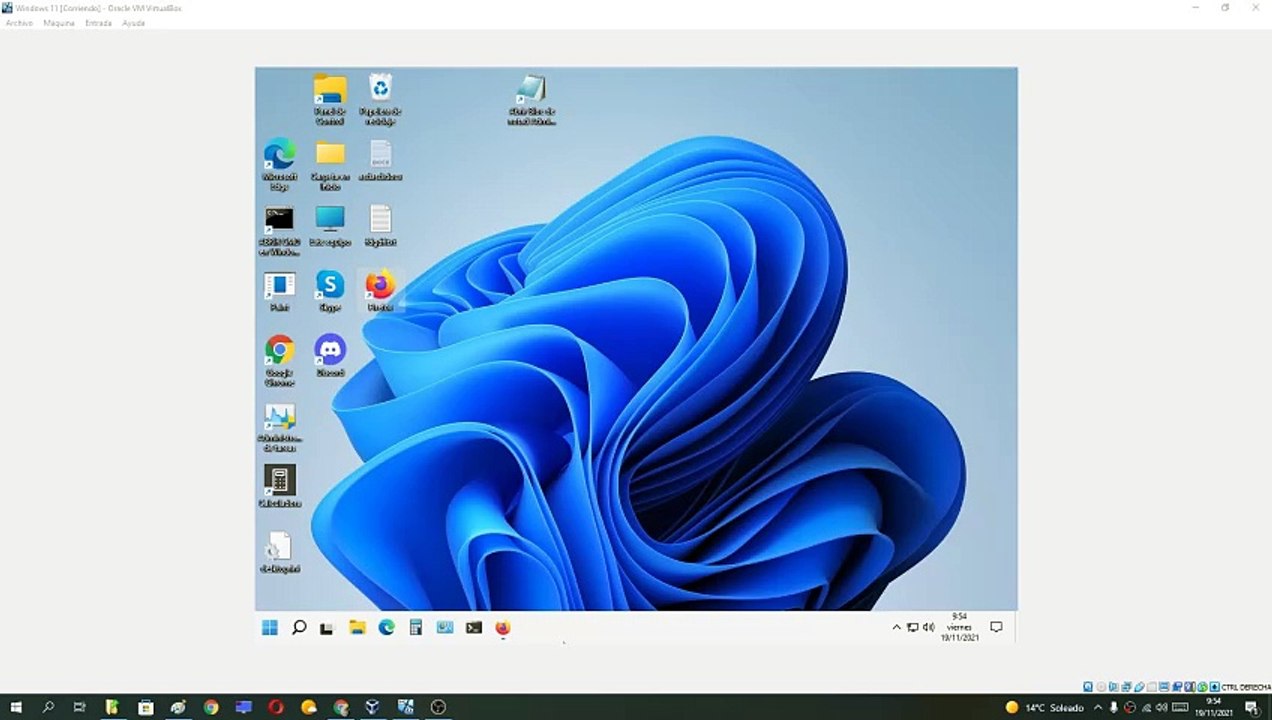The width and height of the screenshot is (1272, 720).
Task: Select the Discord desktop shortcut
Action: click(329, 356)
